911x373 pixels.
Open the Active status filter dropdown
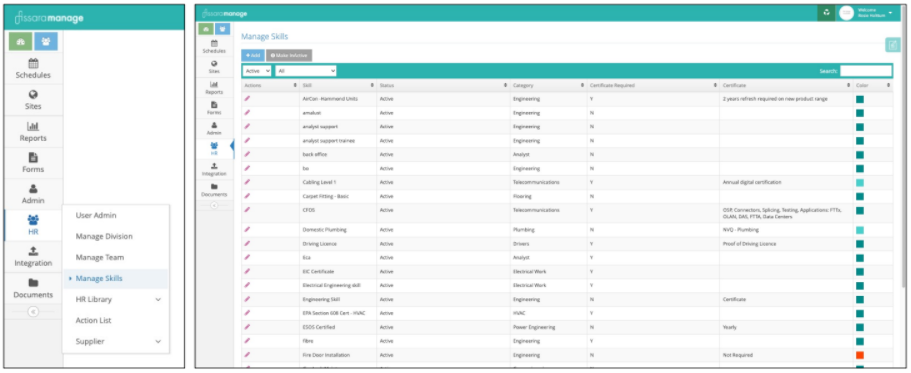click(x=257, y=70)
